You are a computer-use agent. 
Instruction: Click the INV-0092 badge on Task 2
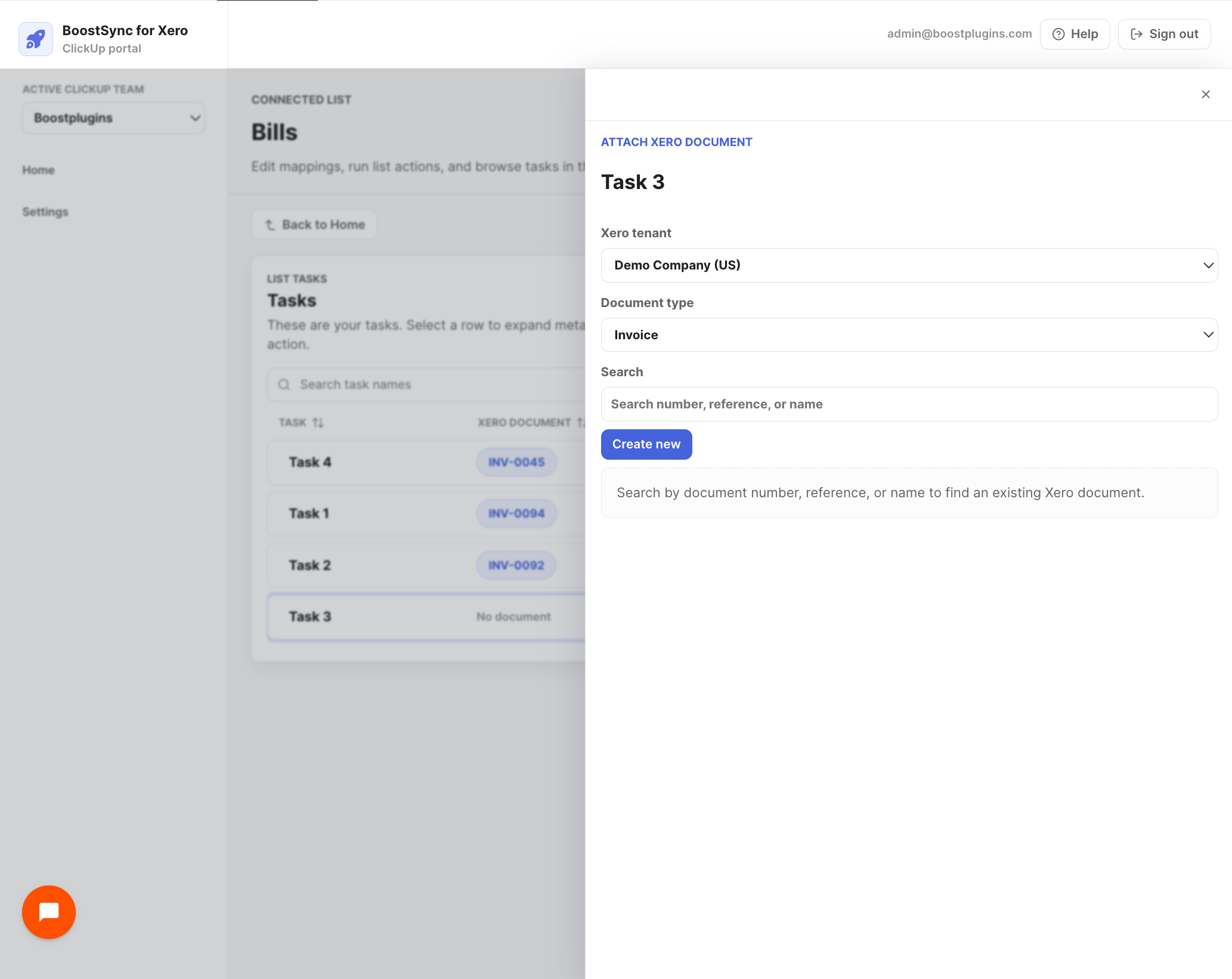point(516,565)
